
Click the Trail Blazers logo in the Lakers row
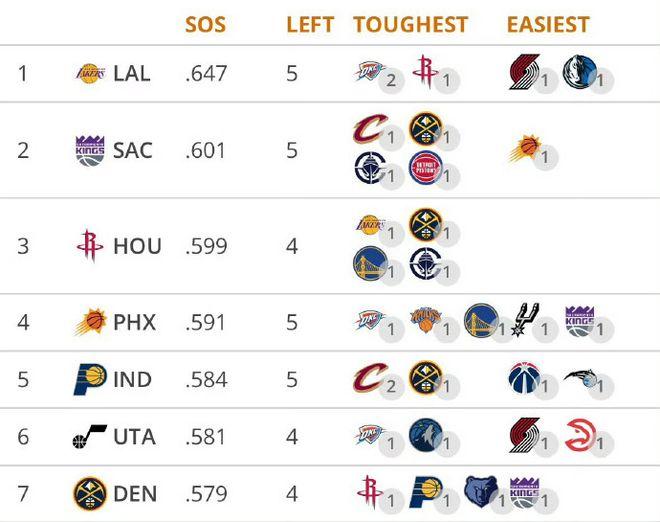(524, 72)
